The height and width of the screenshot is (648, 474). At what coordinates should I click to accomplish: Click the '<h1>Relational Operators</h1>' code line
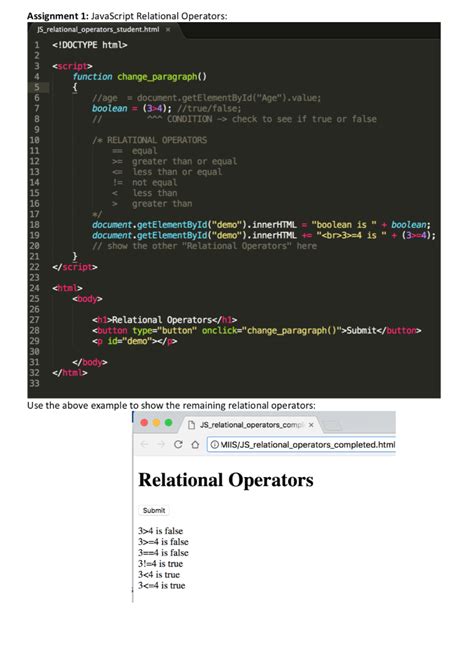pos(164,320)
